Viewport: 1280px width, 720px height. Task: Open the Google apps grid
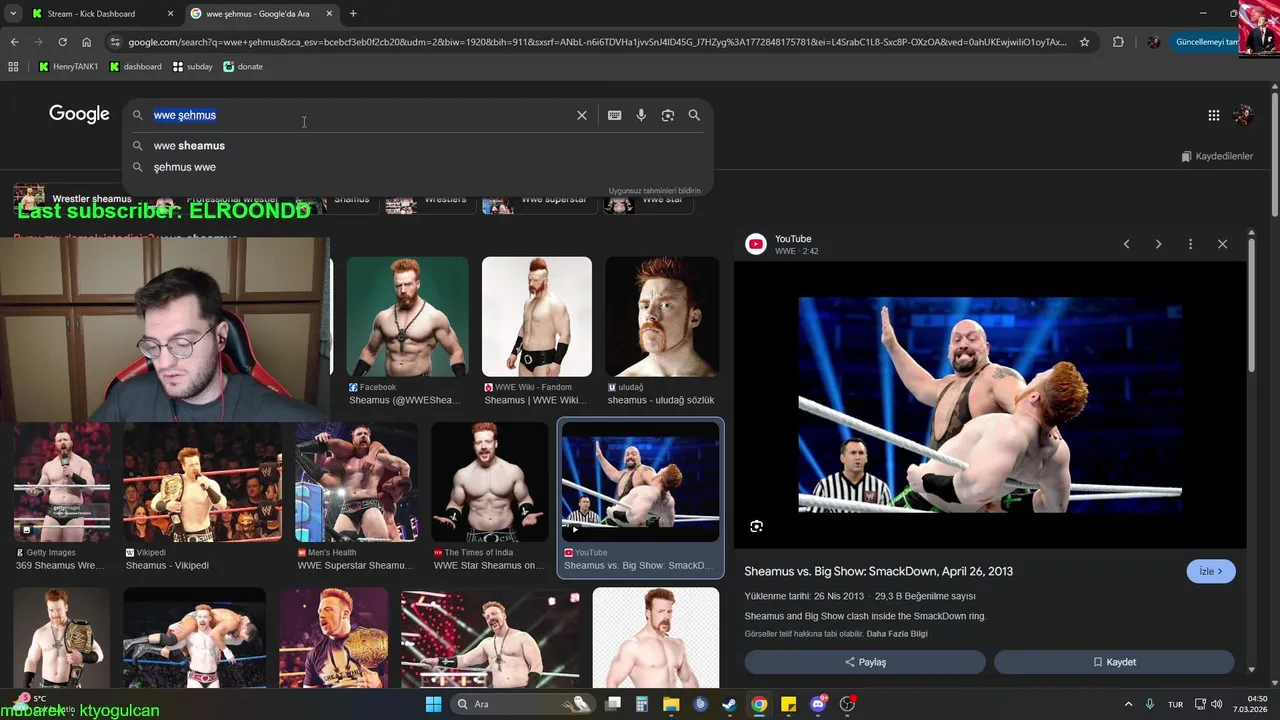pyautogui.click(x=1214, y=115)
